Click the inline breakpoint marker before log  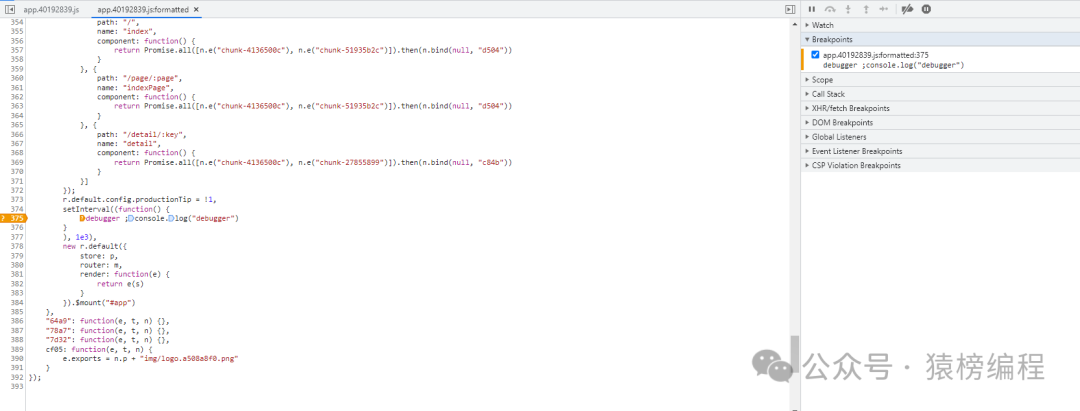[170, 218]
